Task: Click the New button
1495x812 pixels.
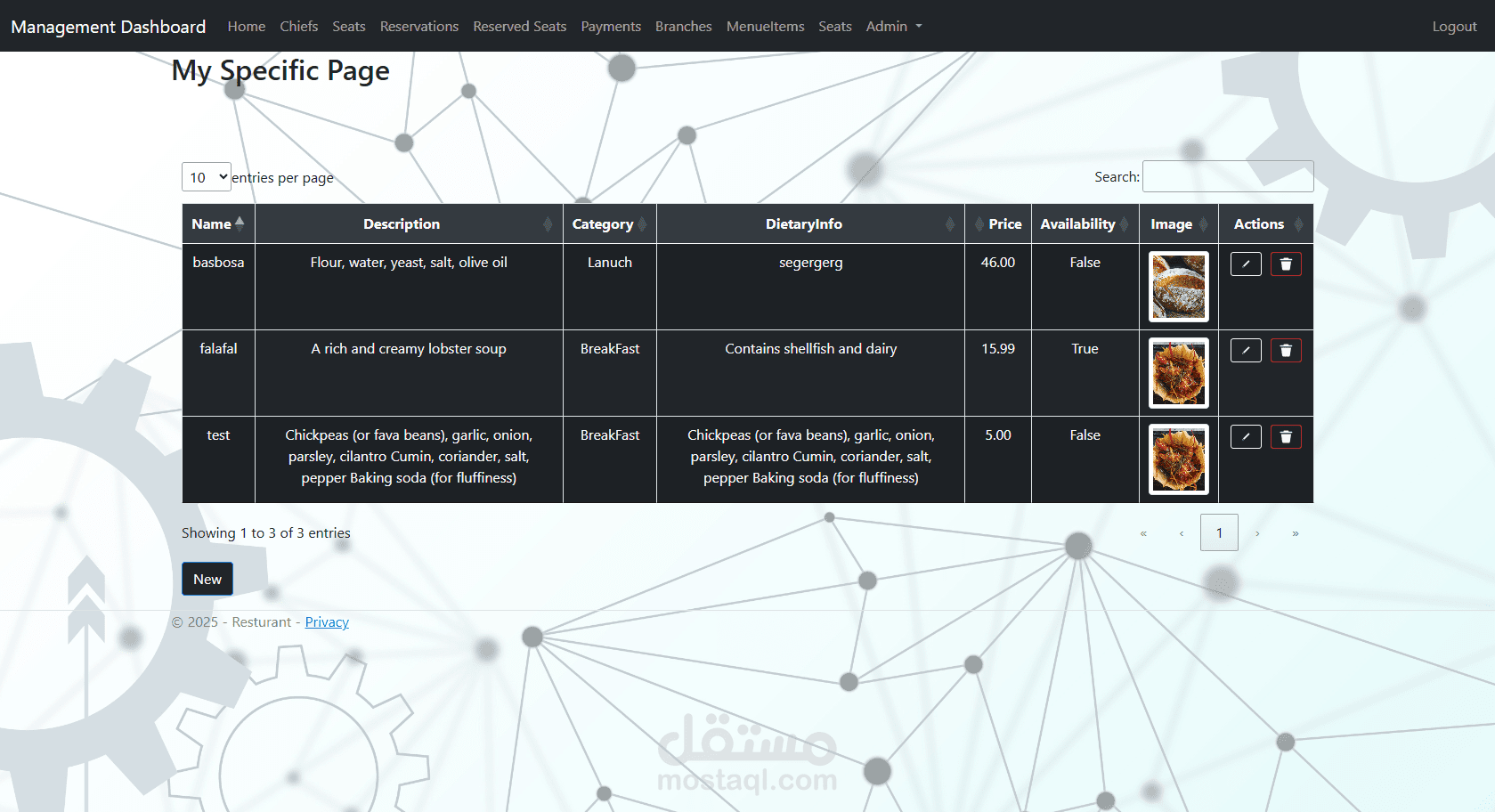Action: 207,579
